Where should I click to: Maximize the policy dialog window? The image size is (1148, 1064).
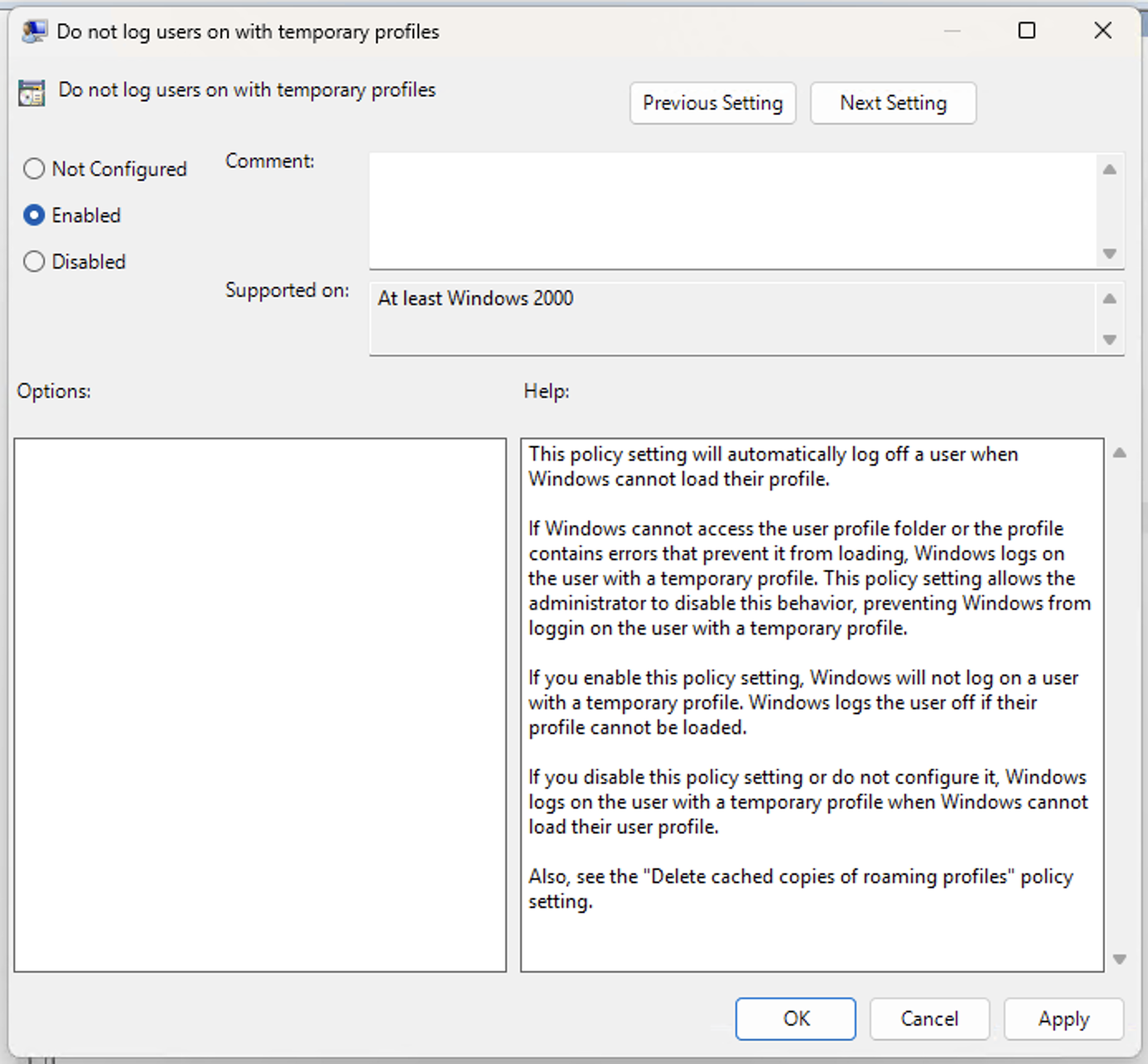pos(1027,31)
